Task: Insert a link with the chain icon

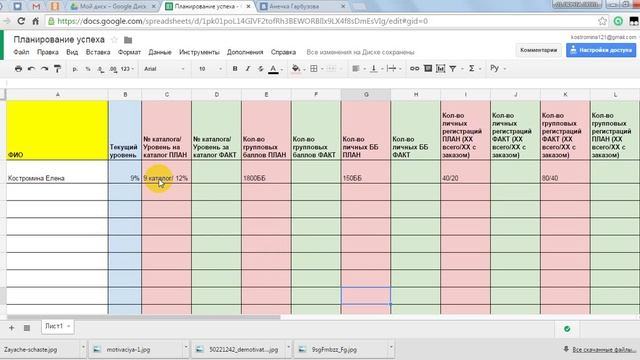Action: [414, 69]
